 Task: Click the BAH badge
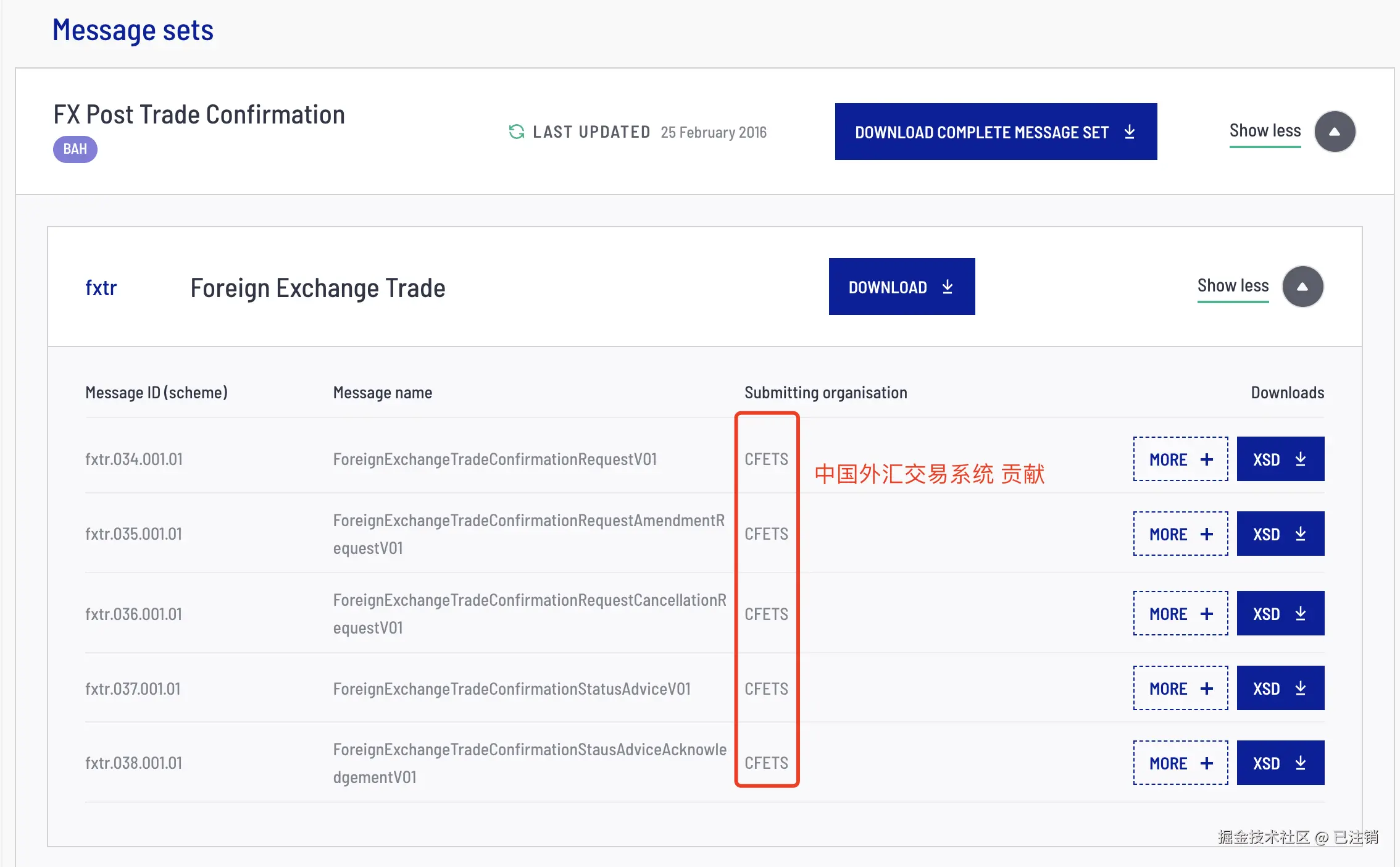[75, 149]
